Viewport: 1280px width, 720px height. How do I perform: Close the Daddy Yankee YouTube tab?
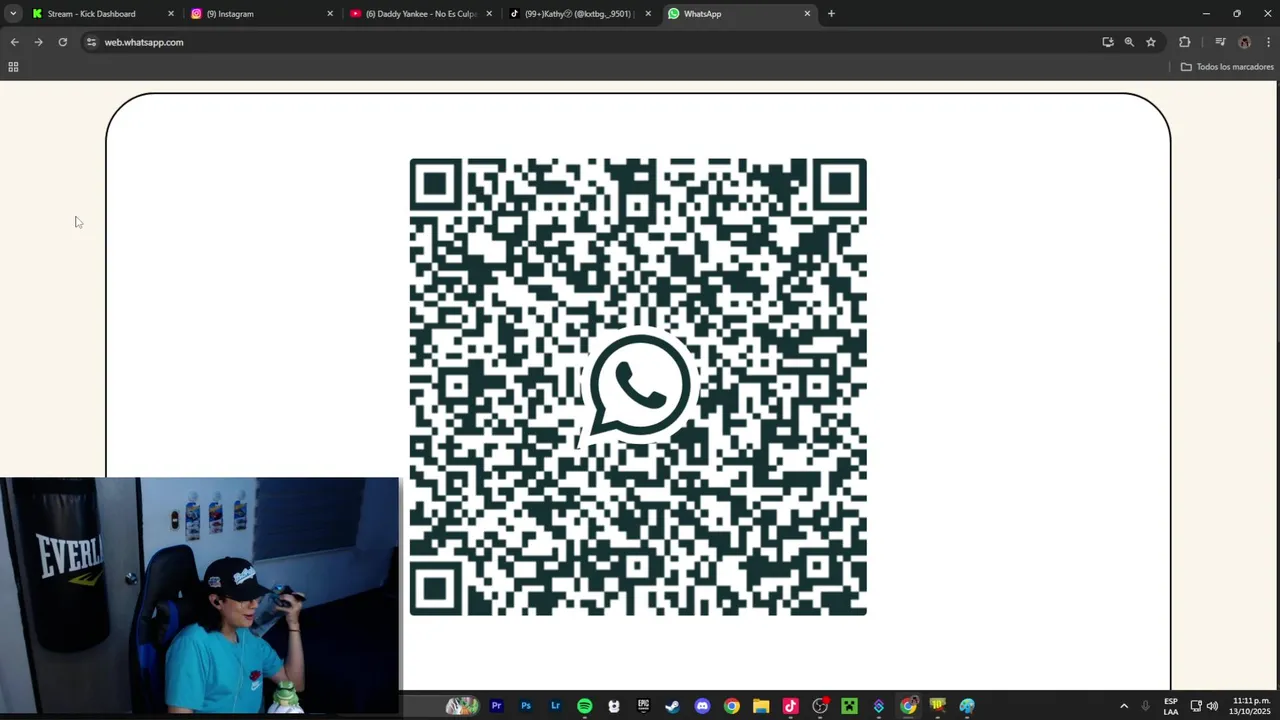[489, 14]
